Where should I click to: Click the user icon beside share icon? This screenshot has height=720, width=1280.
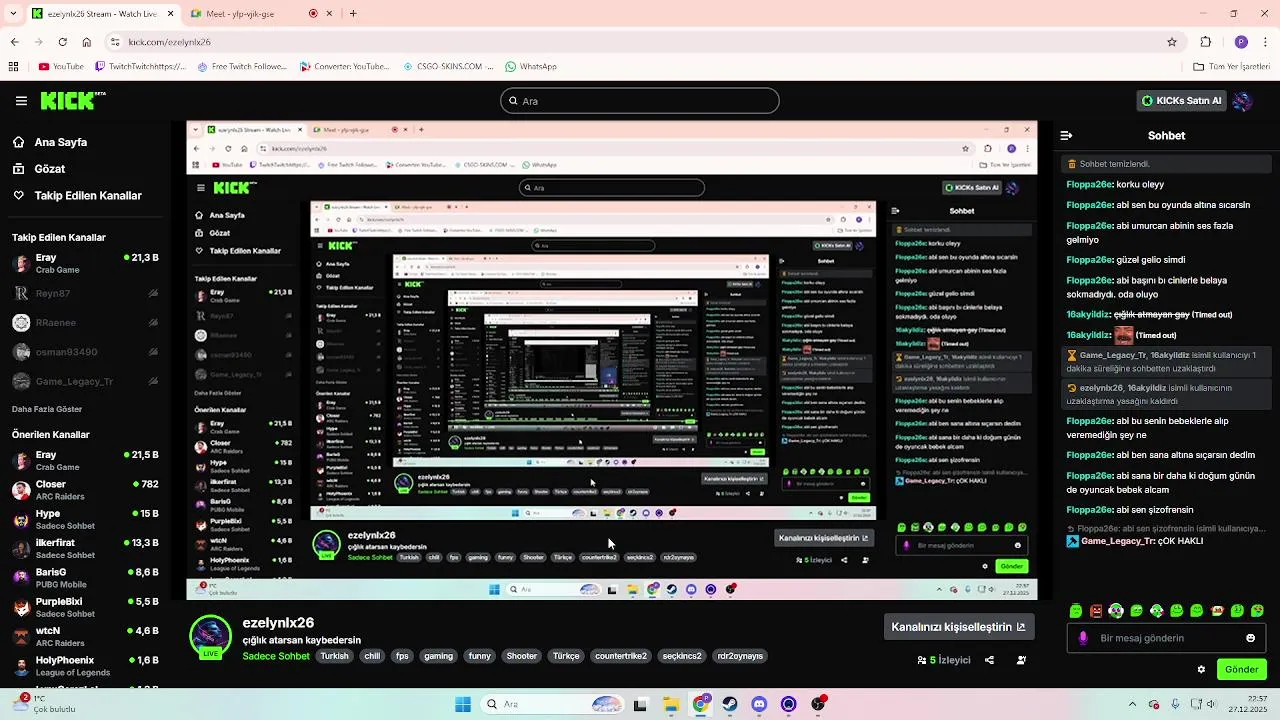coord(1021,660)
